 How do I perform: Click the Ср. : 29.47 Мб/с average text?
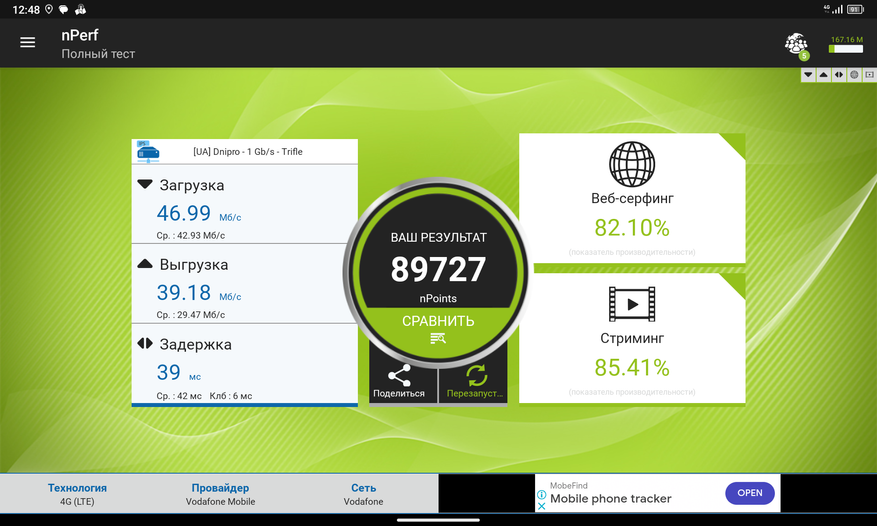[191, 315]
